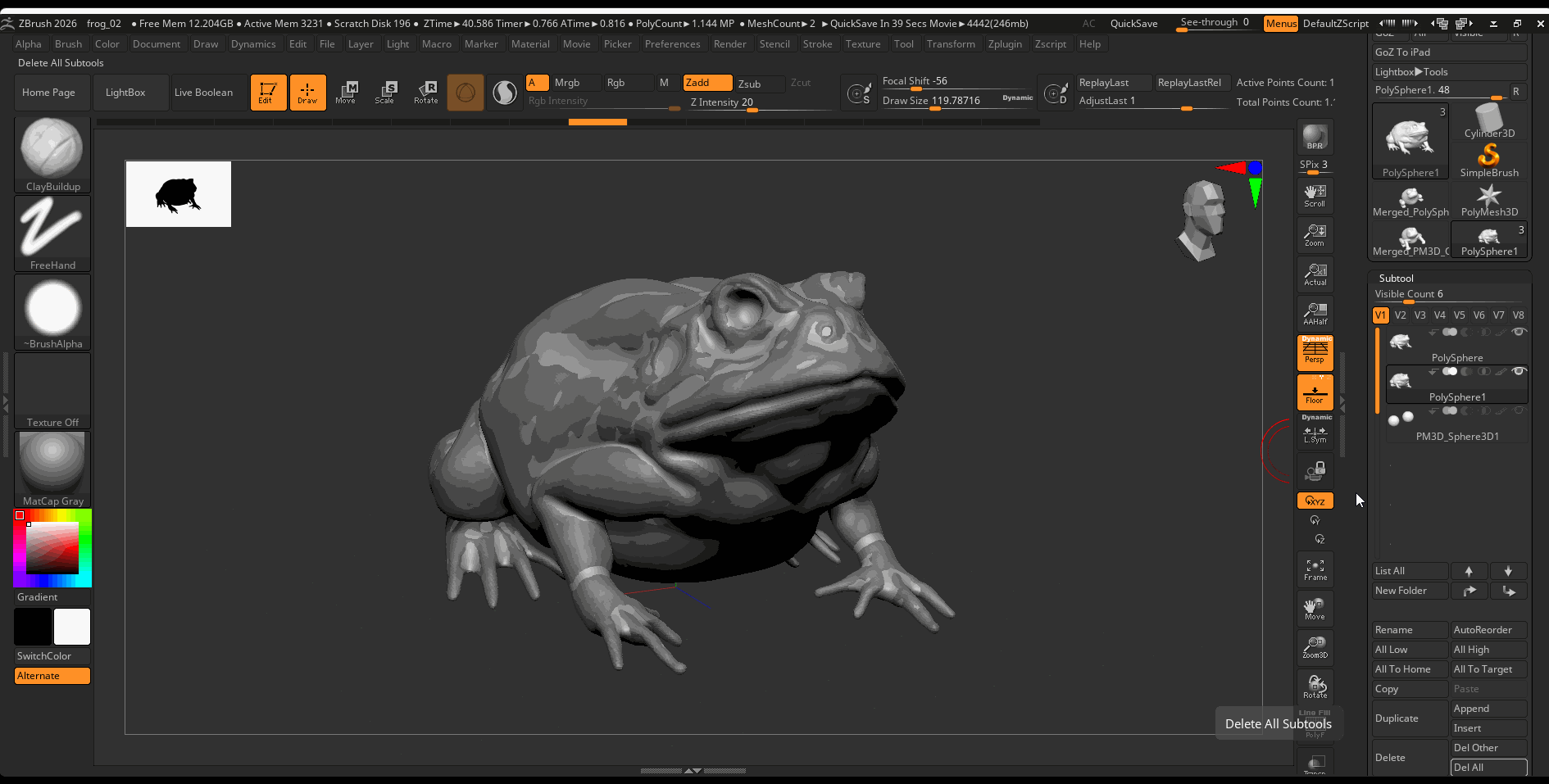
Task: Activate the Rotate gizmo mode button
Action: coord(425,92)
